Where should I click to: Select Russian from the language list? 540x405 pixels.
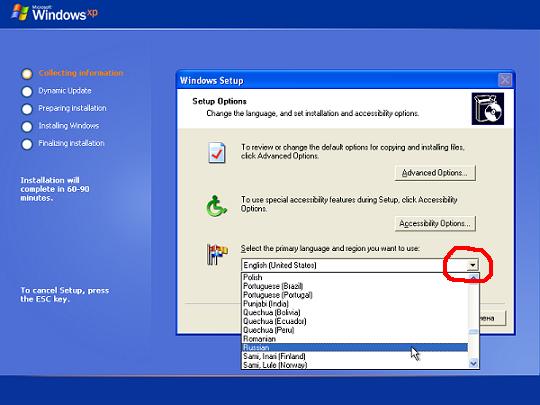[355, 347]
